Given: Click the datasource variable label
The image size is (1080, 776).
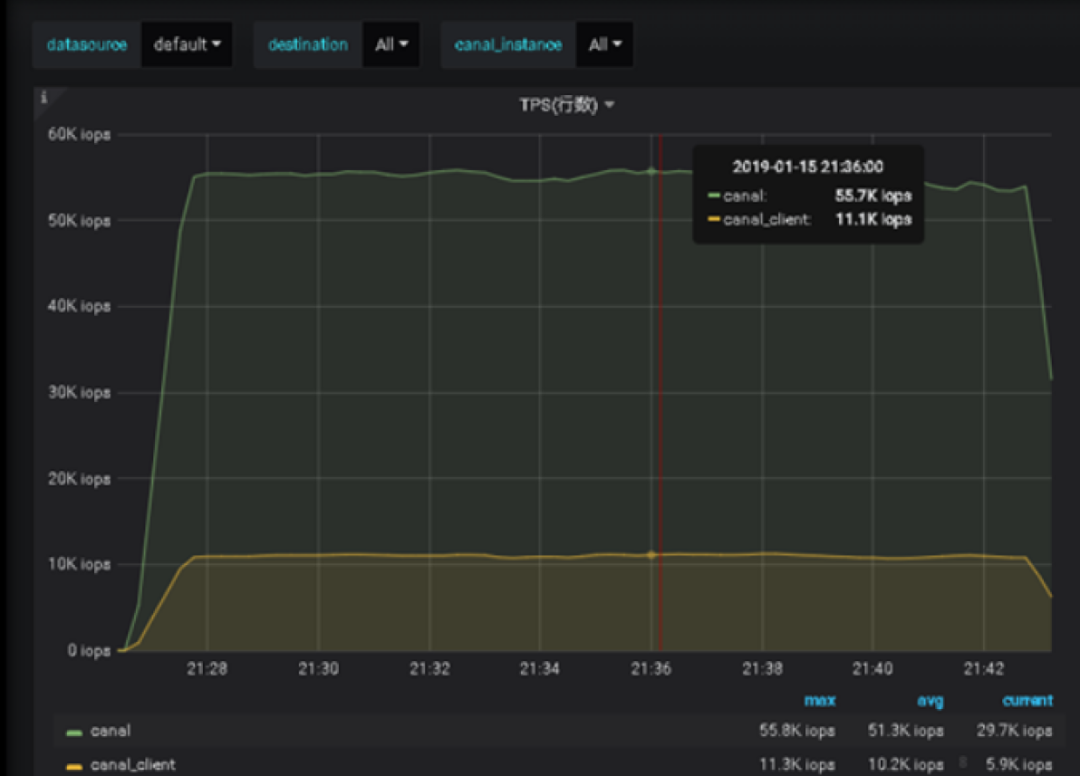Looking at the screenshot, I should [x=87, y=45].
